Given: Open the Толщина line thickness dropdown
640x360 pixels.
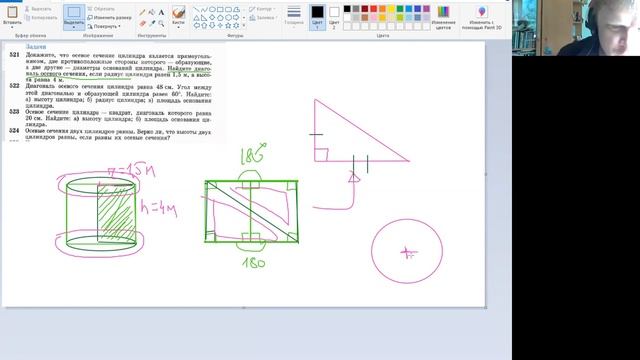Looking at the screenshot, I should tap(294, 16).
